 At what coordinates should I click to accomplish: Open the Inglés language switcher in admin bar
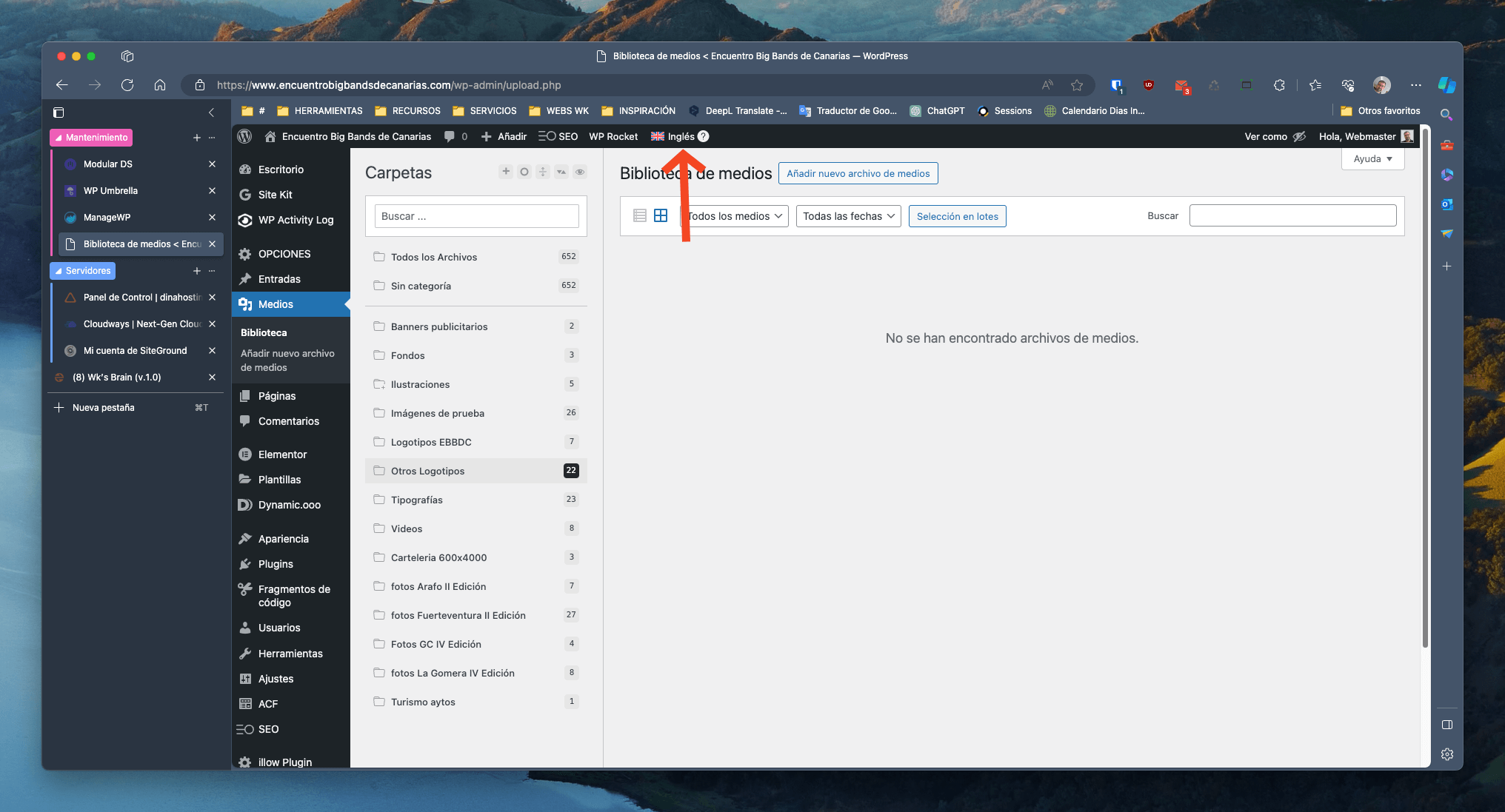pyautogui.click(x=680, y=136)
